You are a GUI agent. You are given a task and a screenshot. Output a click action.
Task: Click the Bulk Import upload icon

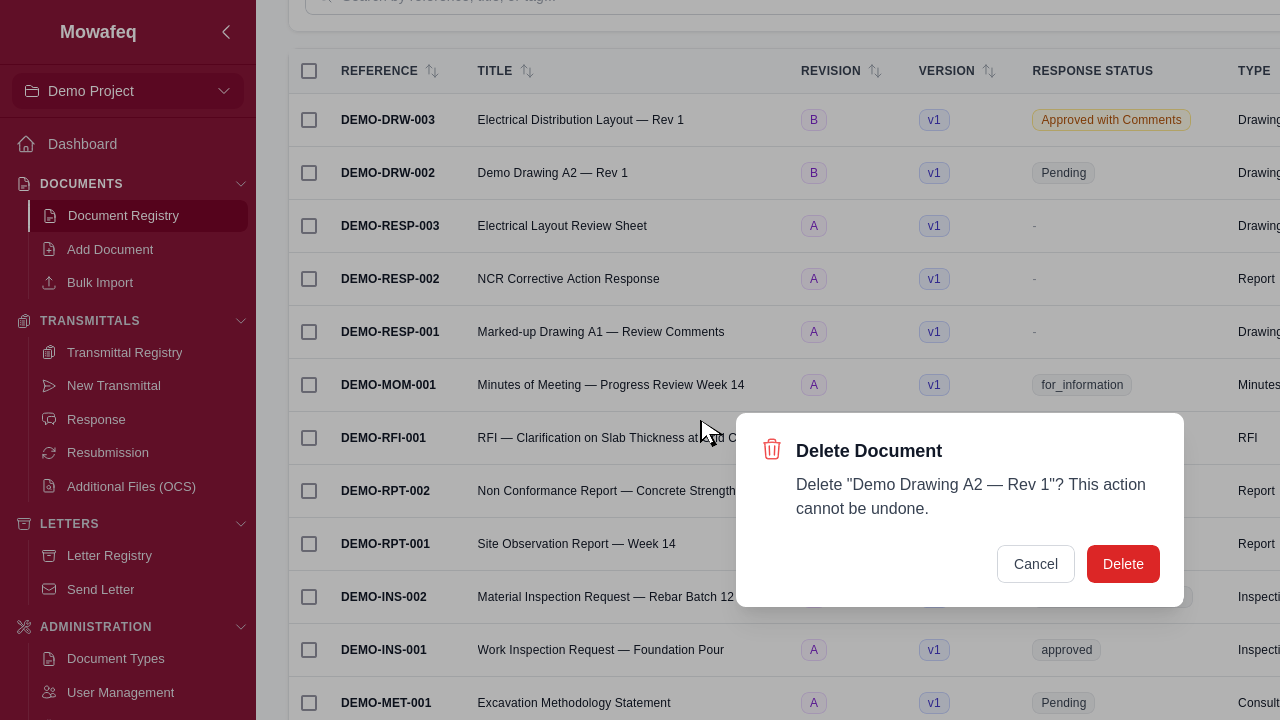pos(47,283)
